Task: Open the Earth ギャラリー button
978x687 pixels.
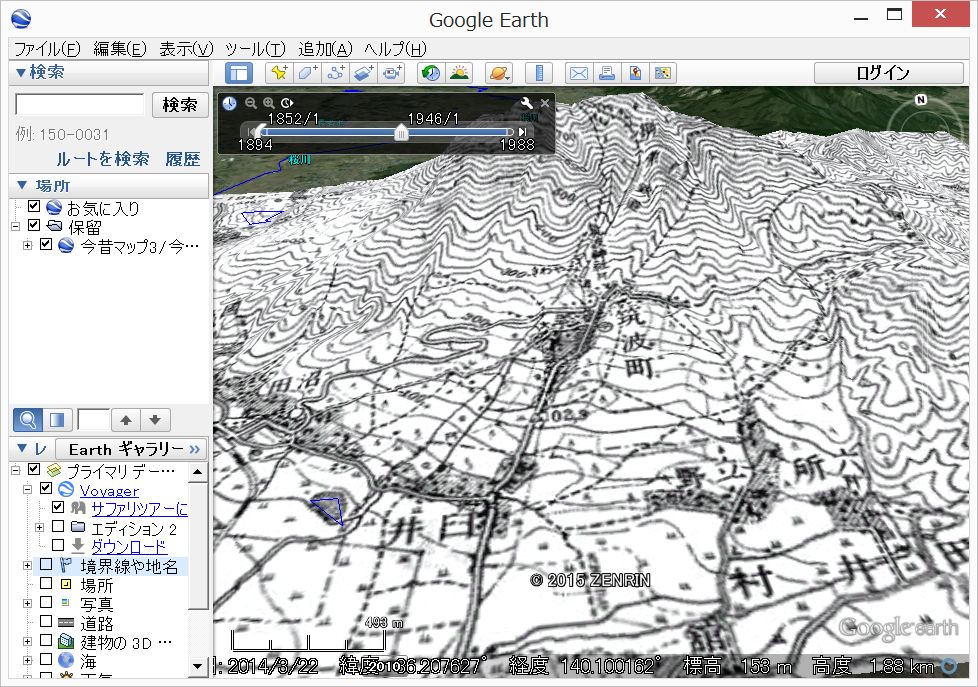Action: [131, 449]
